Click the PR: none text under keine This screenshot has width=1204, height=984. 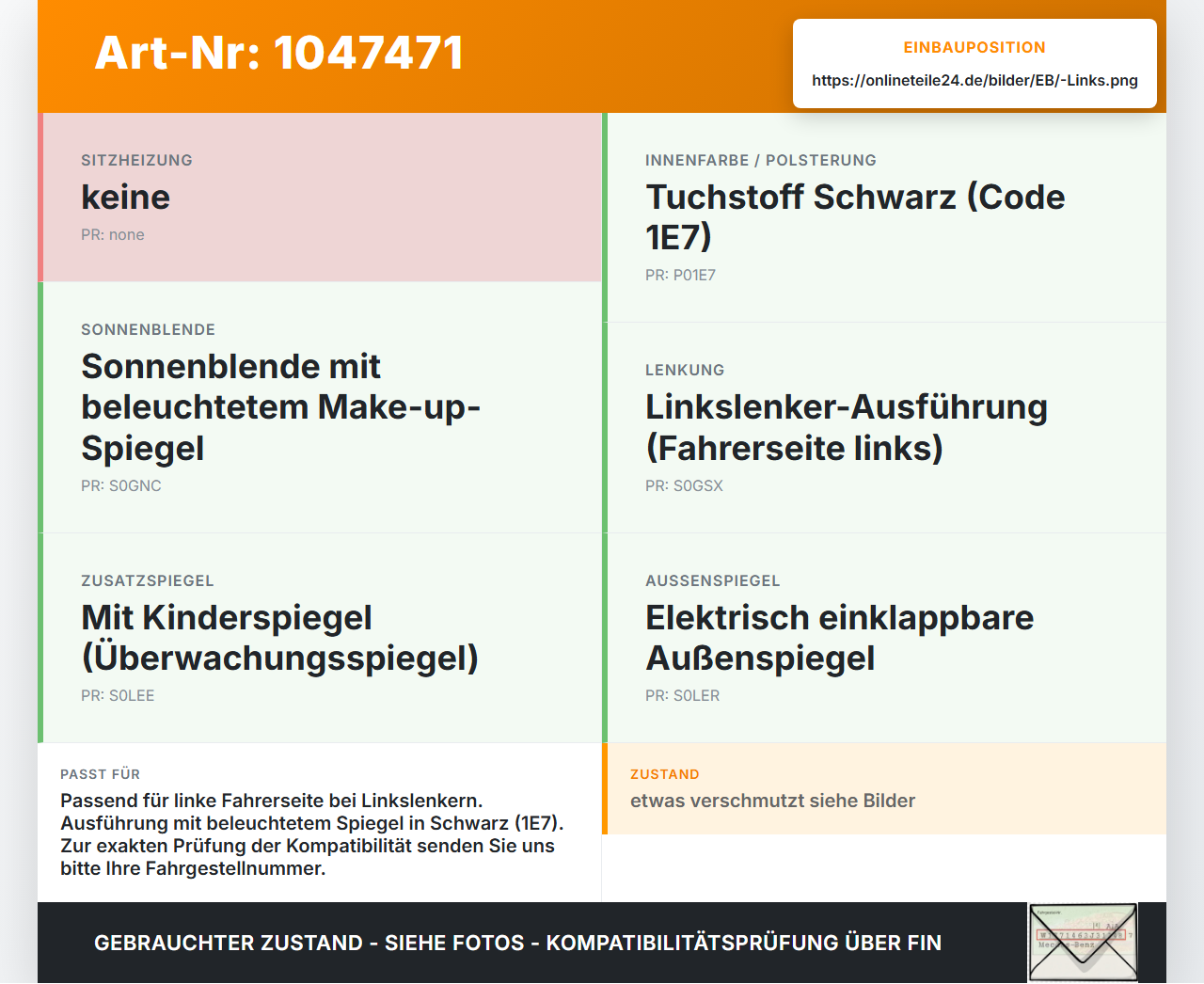[x=113, y=234]
